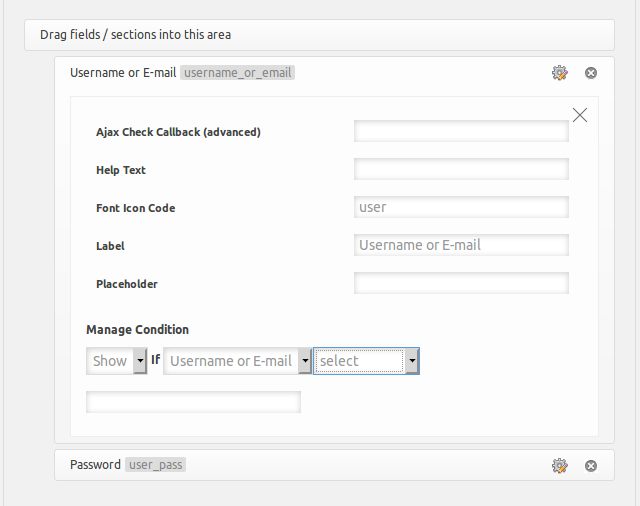
Task: Focus the Placeholder input field
Action: coord(461,283)
